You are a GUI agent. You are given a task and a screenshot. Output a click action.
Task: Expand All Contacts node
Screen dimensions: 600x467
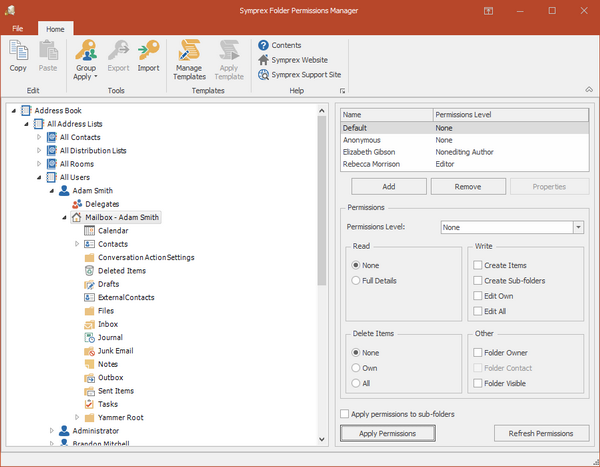click(x=39, y=137)
